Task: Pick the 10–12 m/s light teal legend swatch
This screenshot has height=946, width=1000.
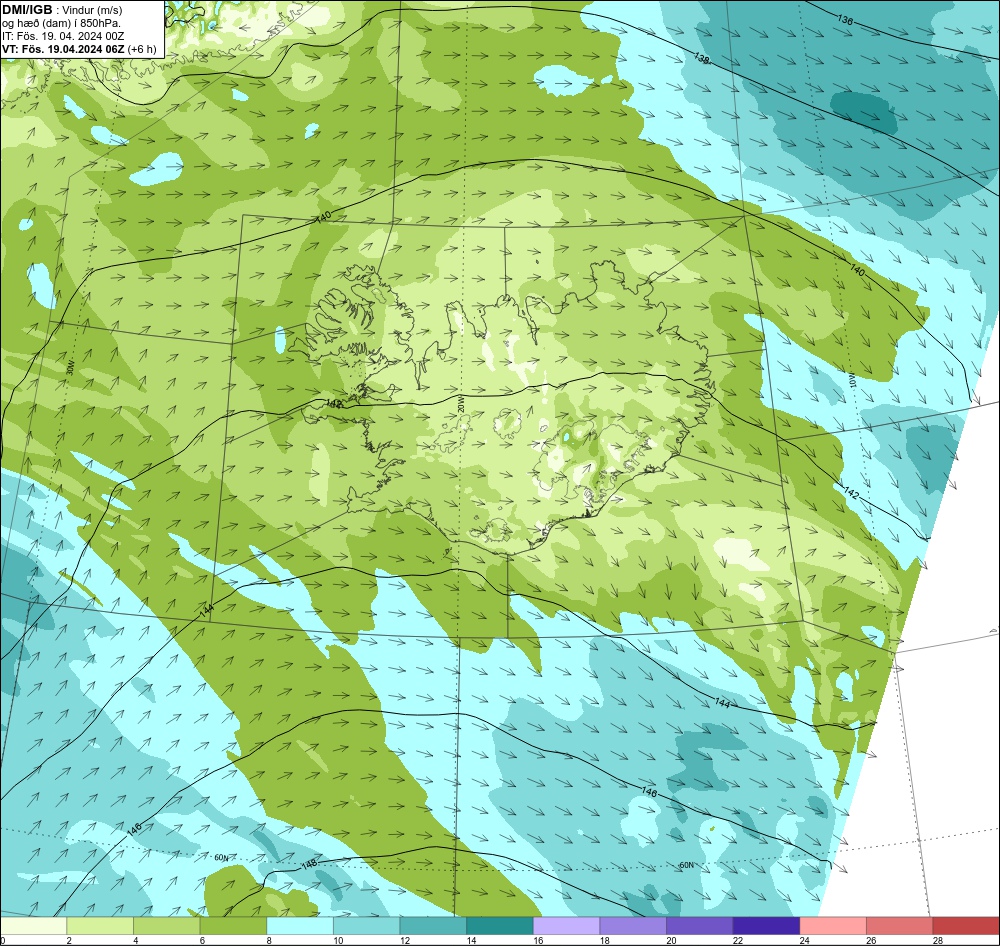Action: click(366, 926)
